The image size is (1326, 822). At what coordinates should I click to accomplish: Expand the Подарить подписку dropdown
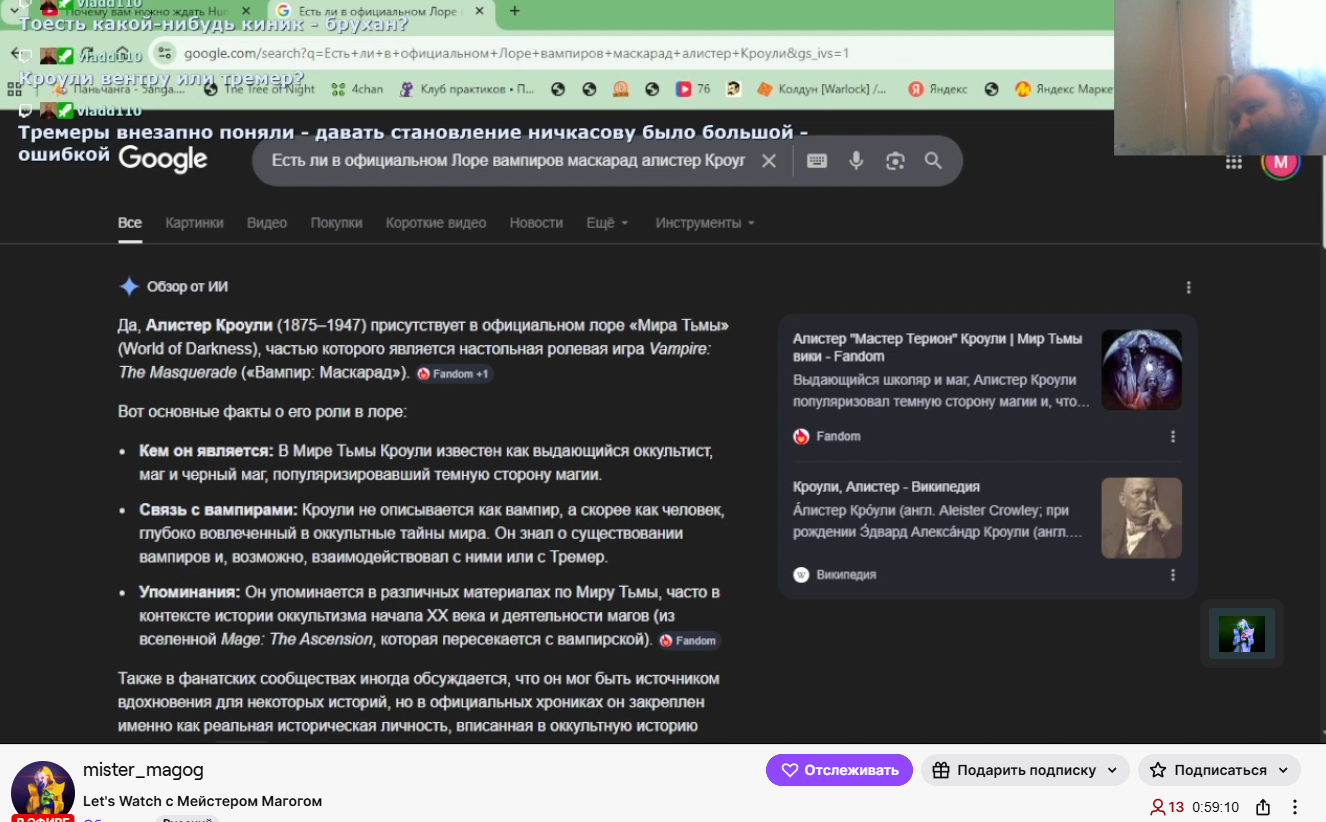point(1025,770)
